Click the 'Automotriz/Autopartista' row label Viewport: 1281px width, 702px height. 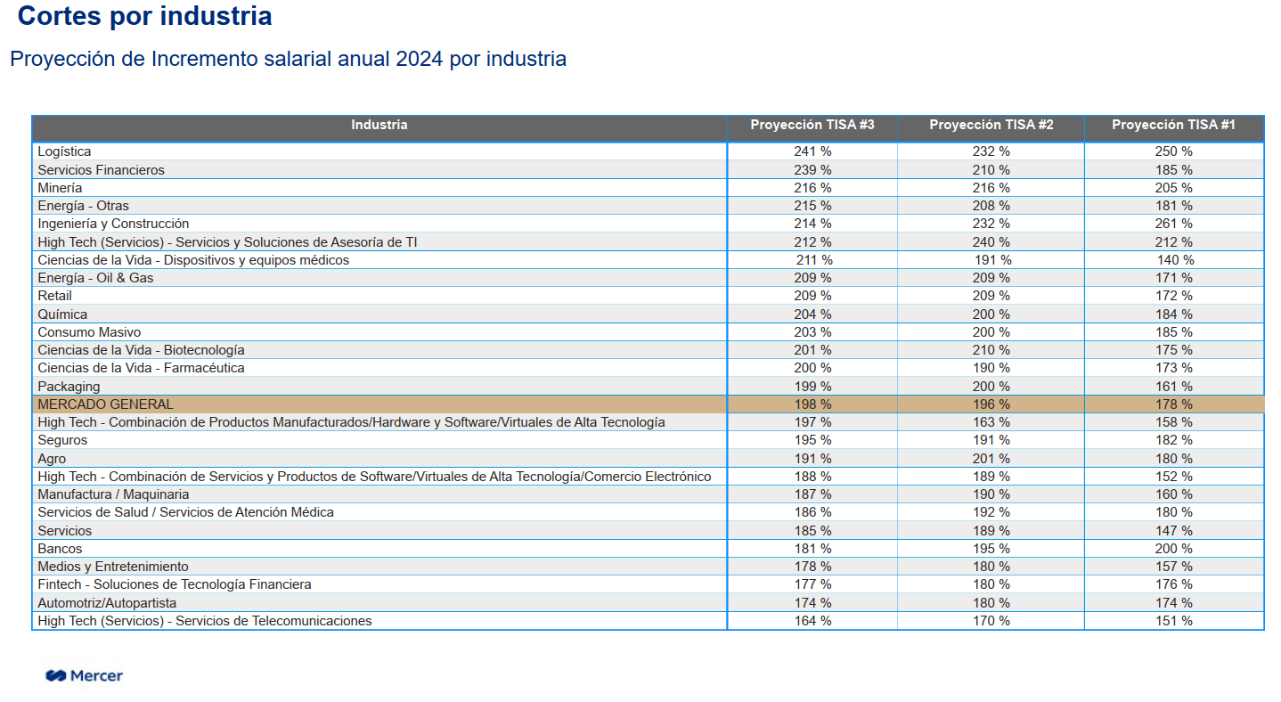pyautogui.click(x=107, y=603)
